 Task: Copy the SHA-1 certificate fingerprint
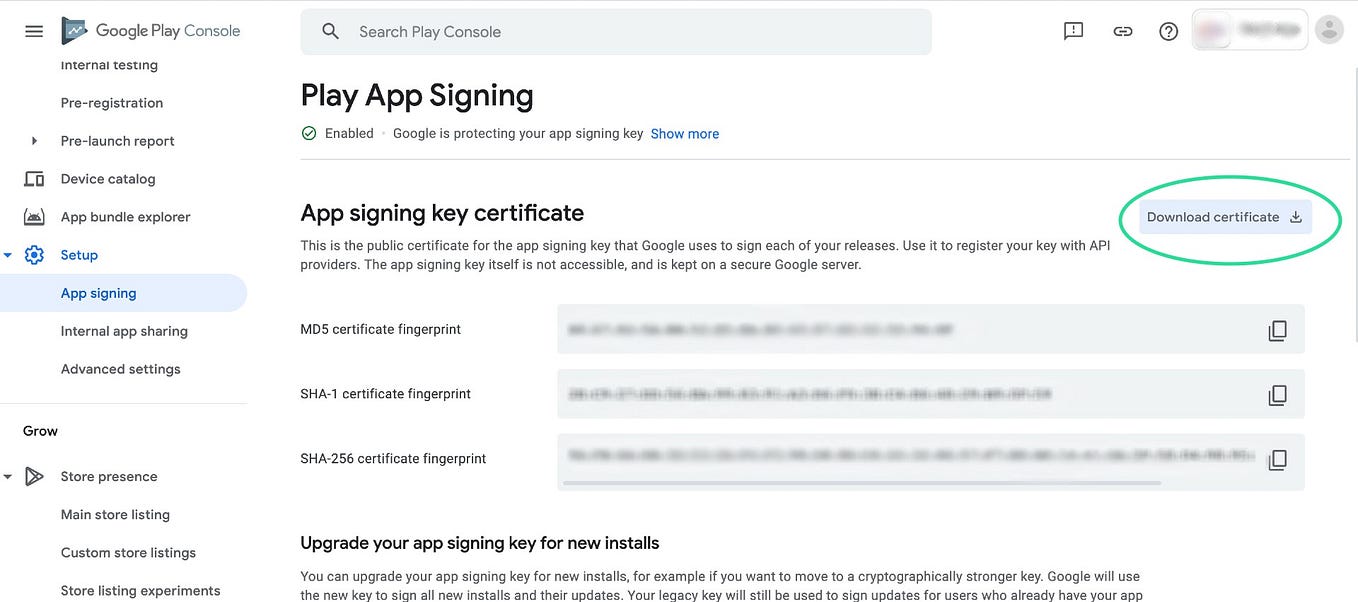(x=1277, y=394)
